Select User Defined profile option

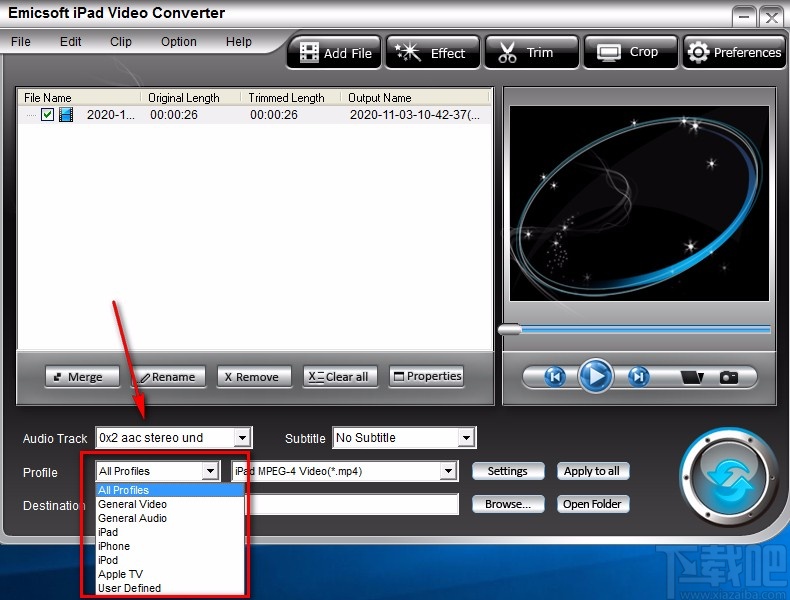tap(170, 588)
